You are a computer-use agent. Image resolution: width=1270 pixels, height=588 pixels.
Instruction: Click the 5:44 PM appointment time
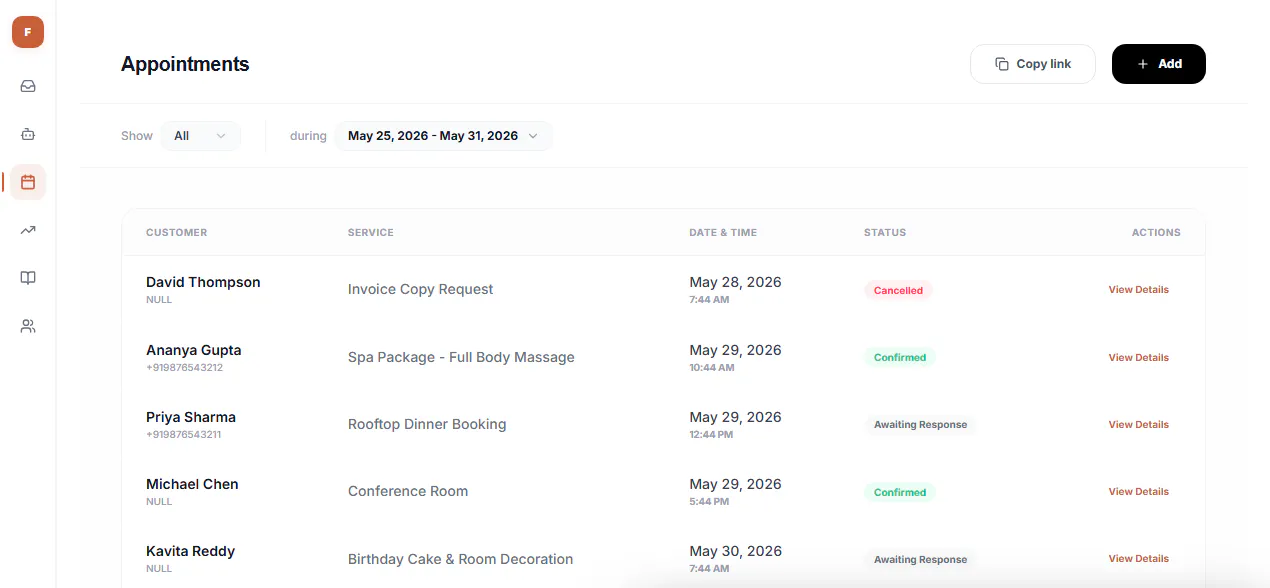click(x=709, y=502)
